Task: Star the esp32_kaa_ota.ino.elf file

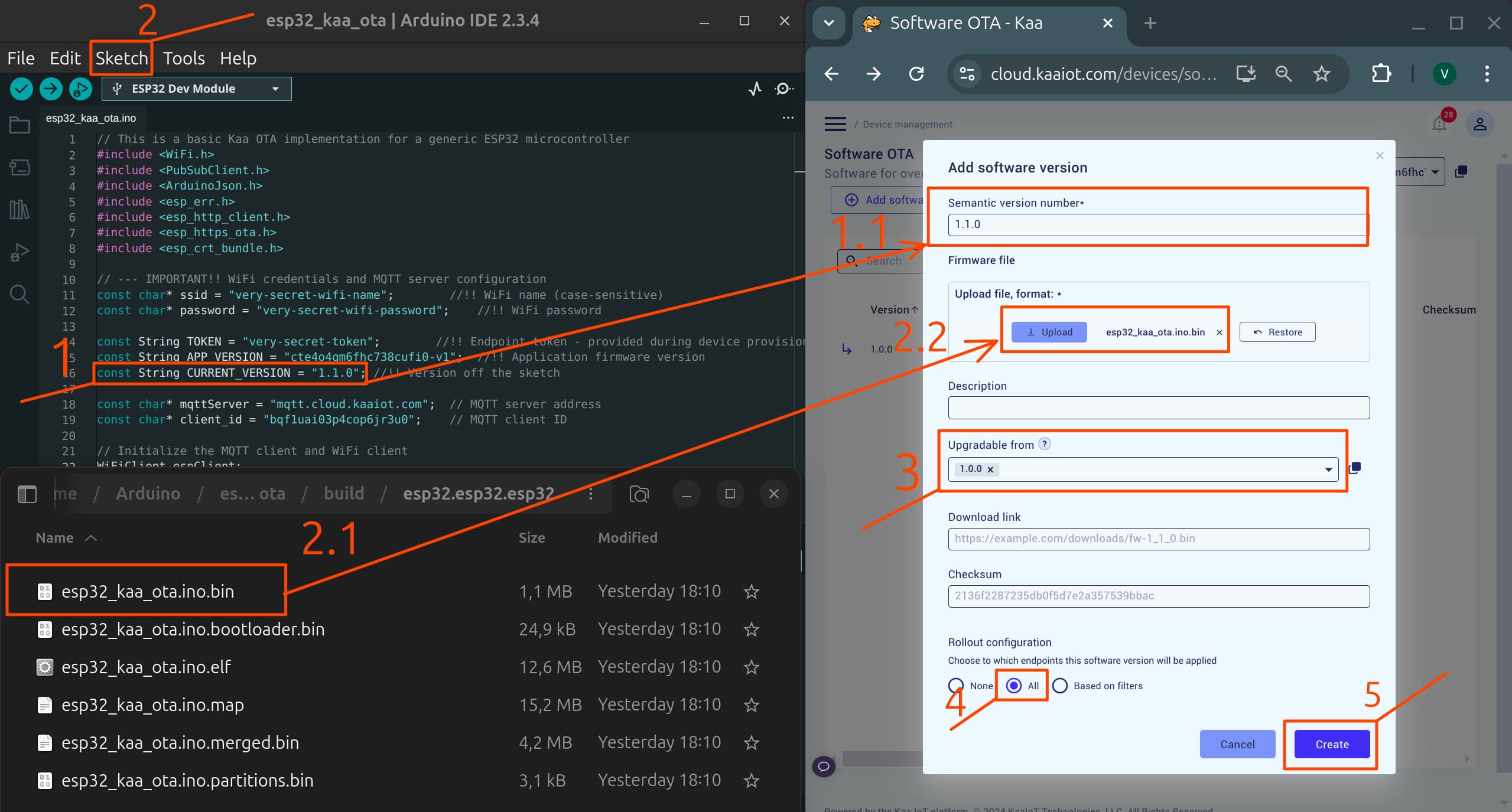Action: click(751, 667)
